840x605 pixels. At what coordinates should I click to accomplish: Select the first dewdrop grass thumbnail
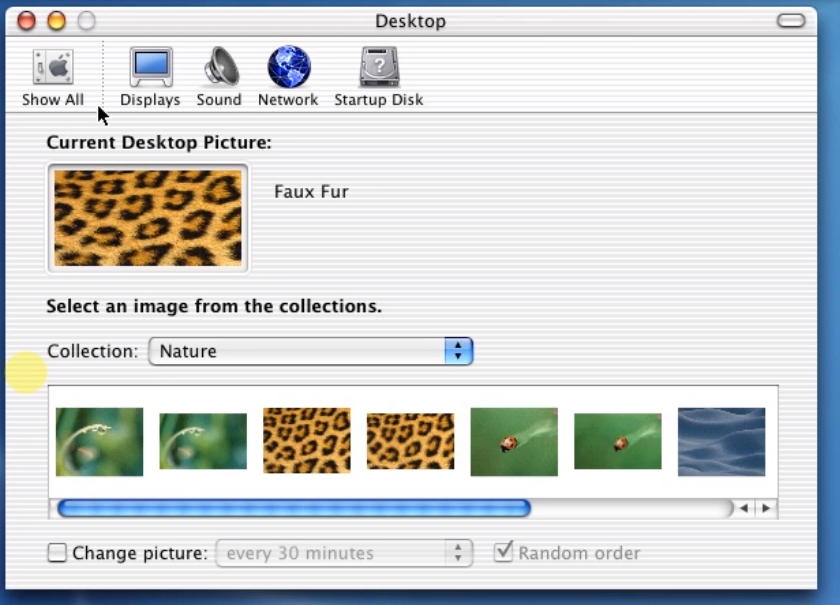coord(99,442)
